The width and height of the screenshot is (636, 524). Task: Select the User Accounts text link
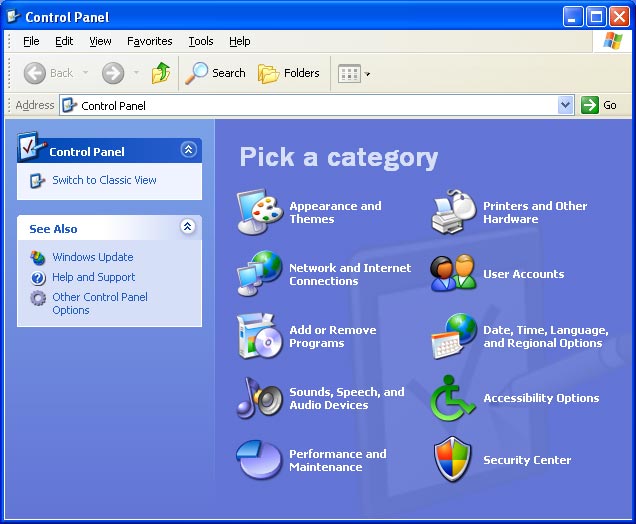[x=524, y=274]
